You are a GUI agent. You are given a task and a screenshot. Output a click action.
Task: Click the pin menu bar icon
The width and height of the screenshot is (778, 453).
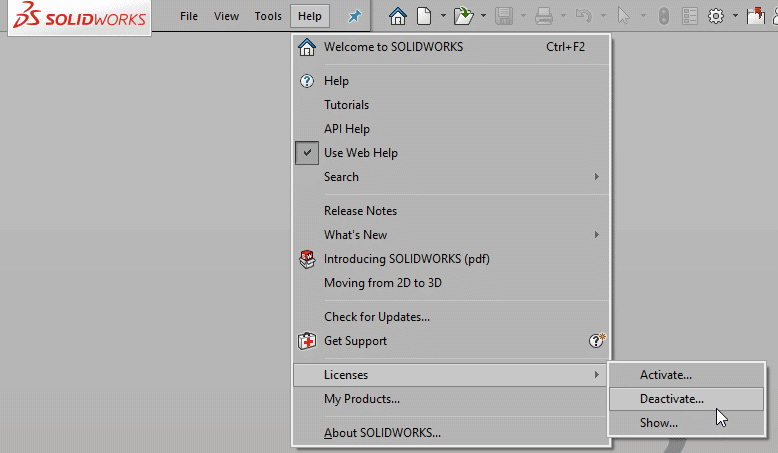[354, 16]
